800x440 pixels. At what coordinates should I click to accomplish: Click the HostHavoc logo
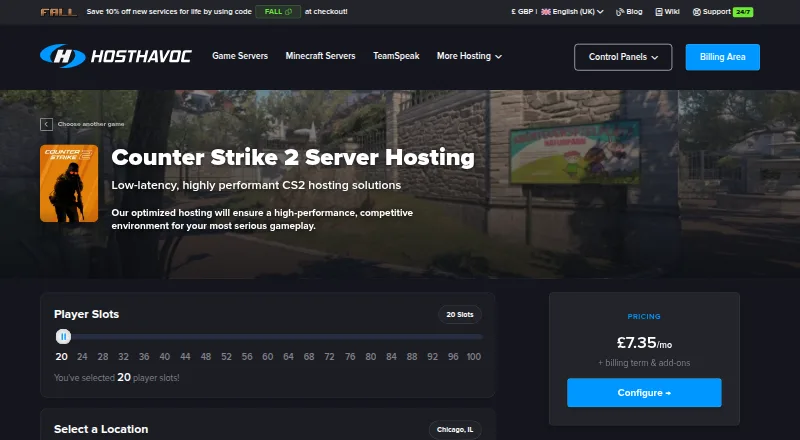pos(116,56)
